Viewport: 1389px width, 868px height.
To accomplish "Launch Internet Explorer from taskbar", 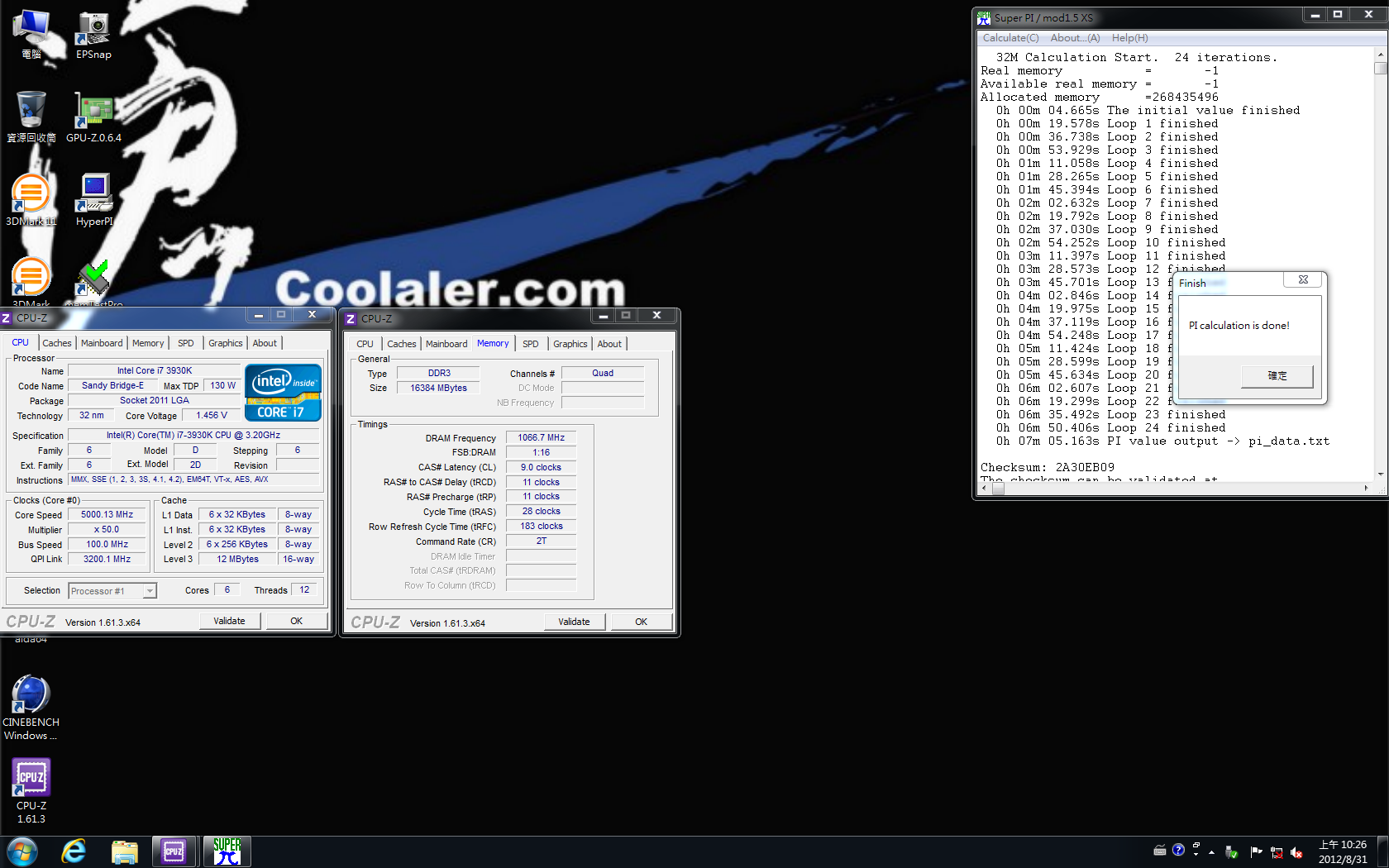I will pyautogui.click(x=74, y=851).
